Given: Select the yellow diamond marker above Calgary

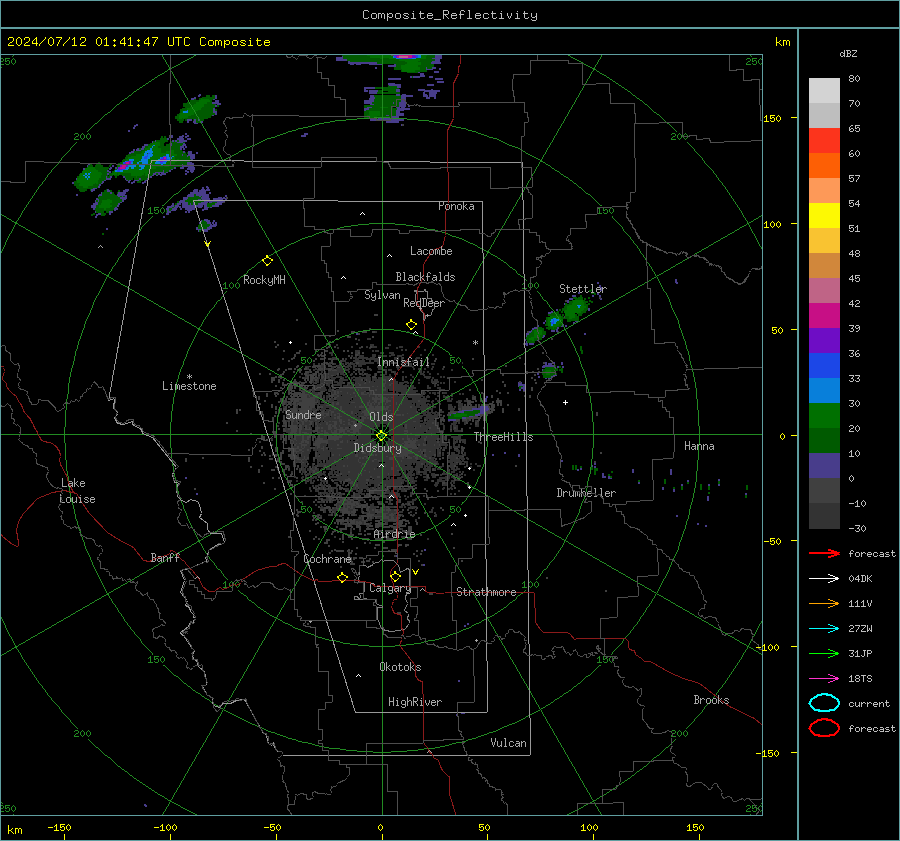Looking at the screenshot, I should (x=395, y=576).
